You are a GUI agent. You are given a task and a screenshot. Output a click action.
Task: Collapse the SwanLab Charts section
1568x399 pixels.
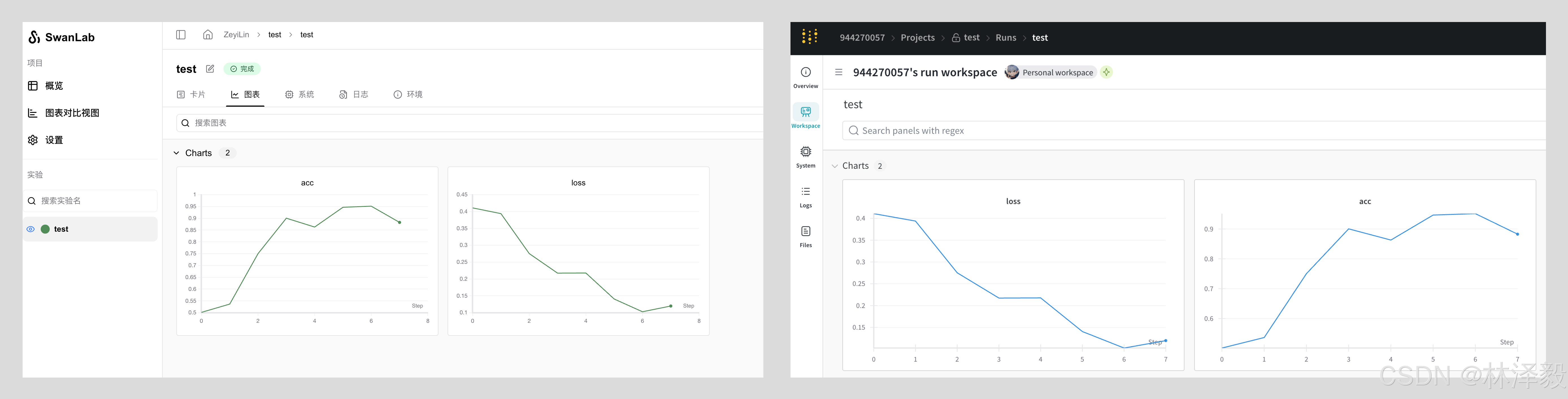(177, 153)
